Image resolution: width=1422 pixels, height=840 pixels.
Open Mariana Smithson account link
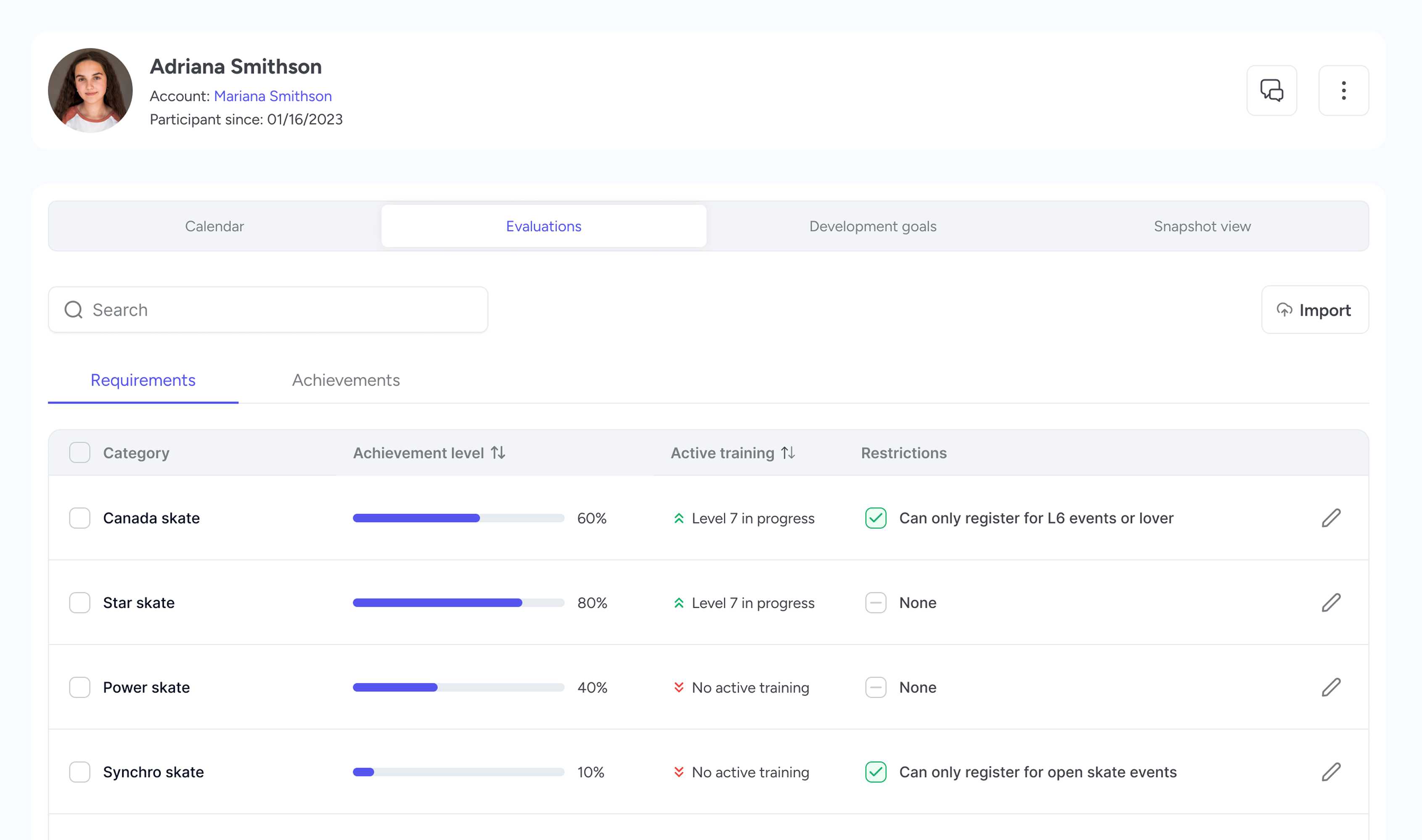pyautogui.click(x=273, y=96)
